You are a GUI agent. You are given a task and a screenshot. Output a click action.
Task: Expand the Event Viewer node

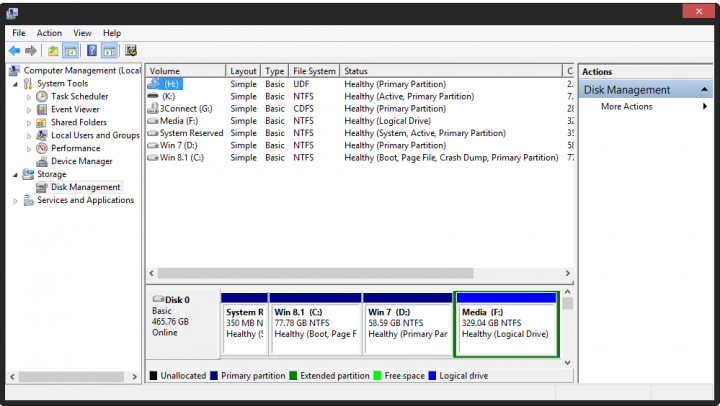pyautogui.click(x=29, y=110)
